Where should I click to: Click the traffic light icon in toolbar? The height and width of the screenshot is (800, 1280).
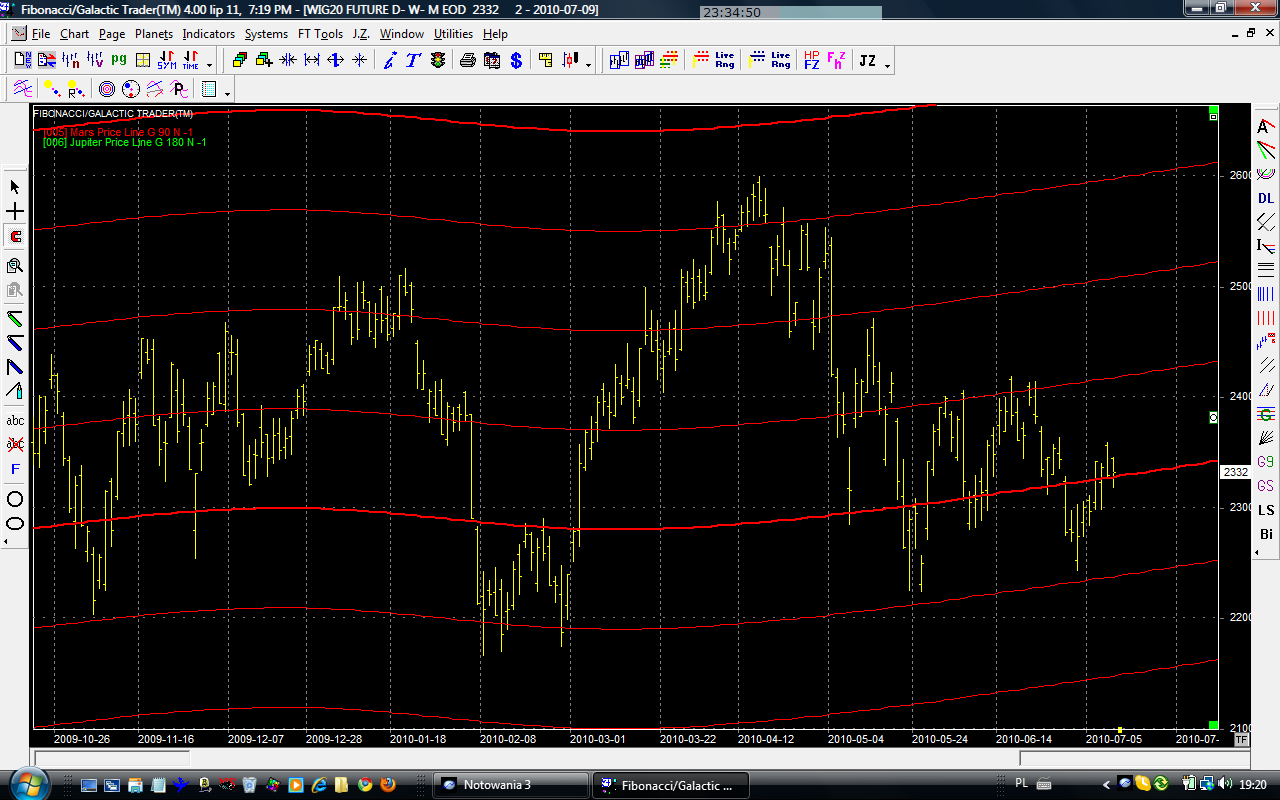coord(438,61)
